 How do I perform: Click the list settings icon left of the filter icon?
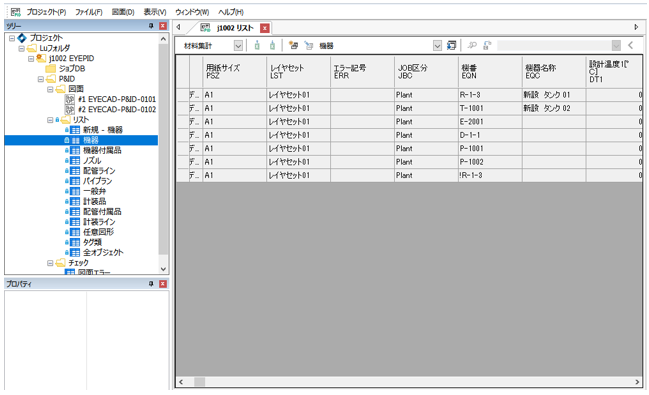click(293, 45)
